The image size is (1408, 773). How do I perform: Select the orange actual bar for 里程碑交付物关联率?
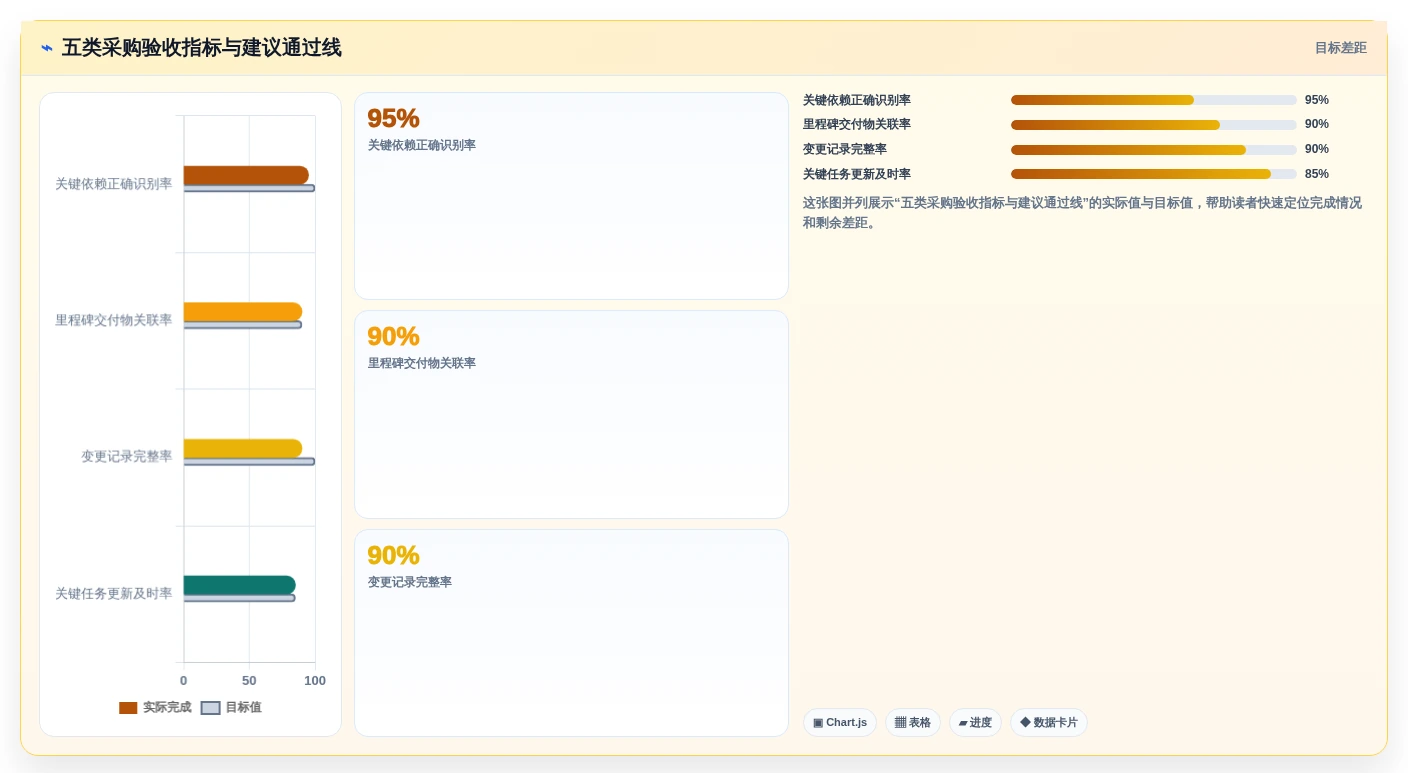[x=243, y=312]
